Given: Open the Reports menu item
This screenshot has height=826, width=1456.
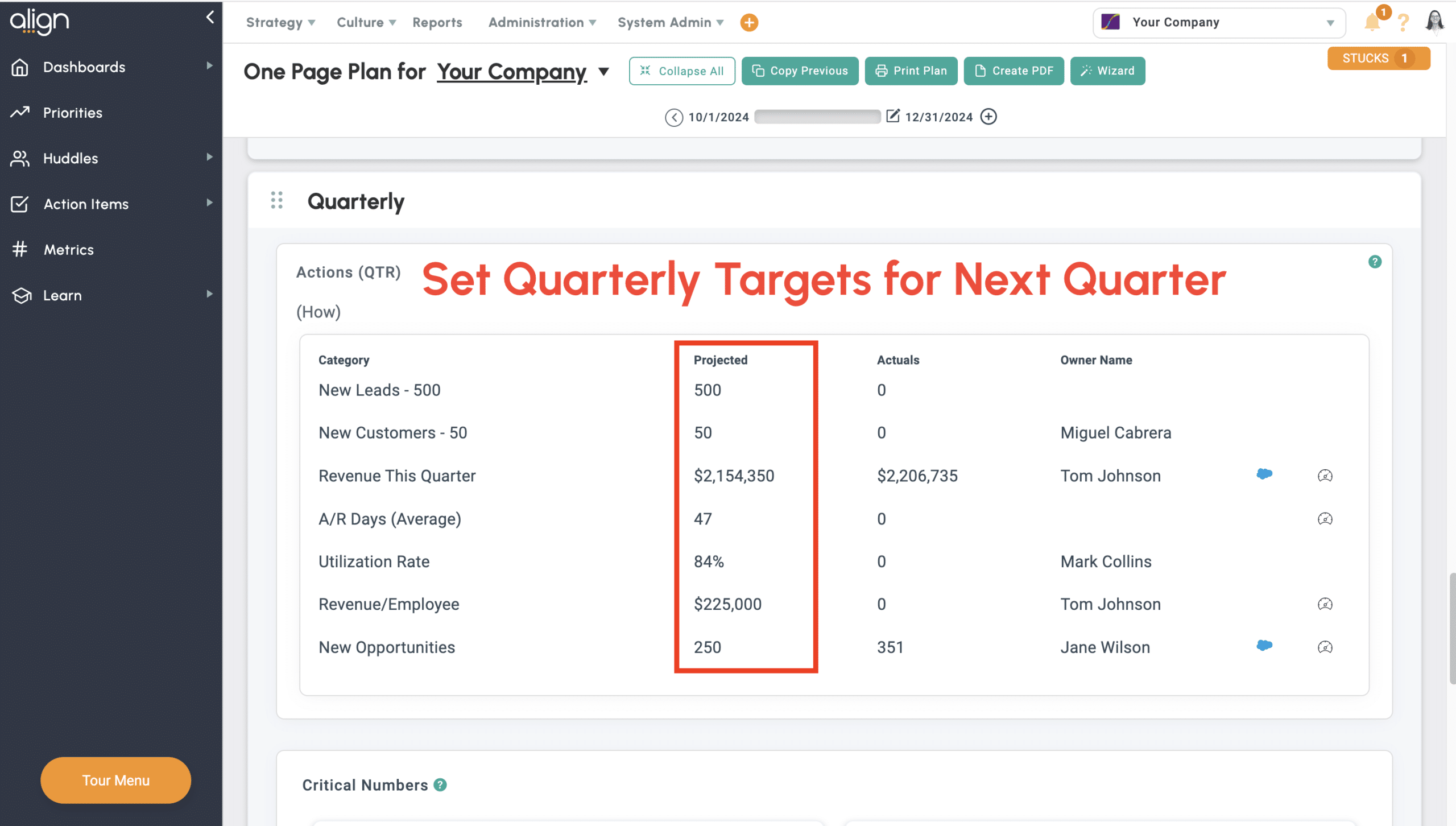Looking at the screenshot, I should [437, 23].
